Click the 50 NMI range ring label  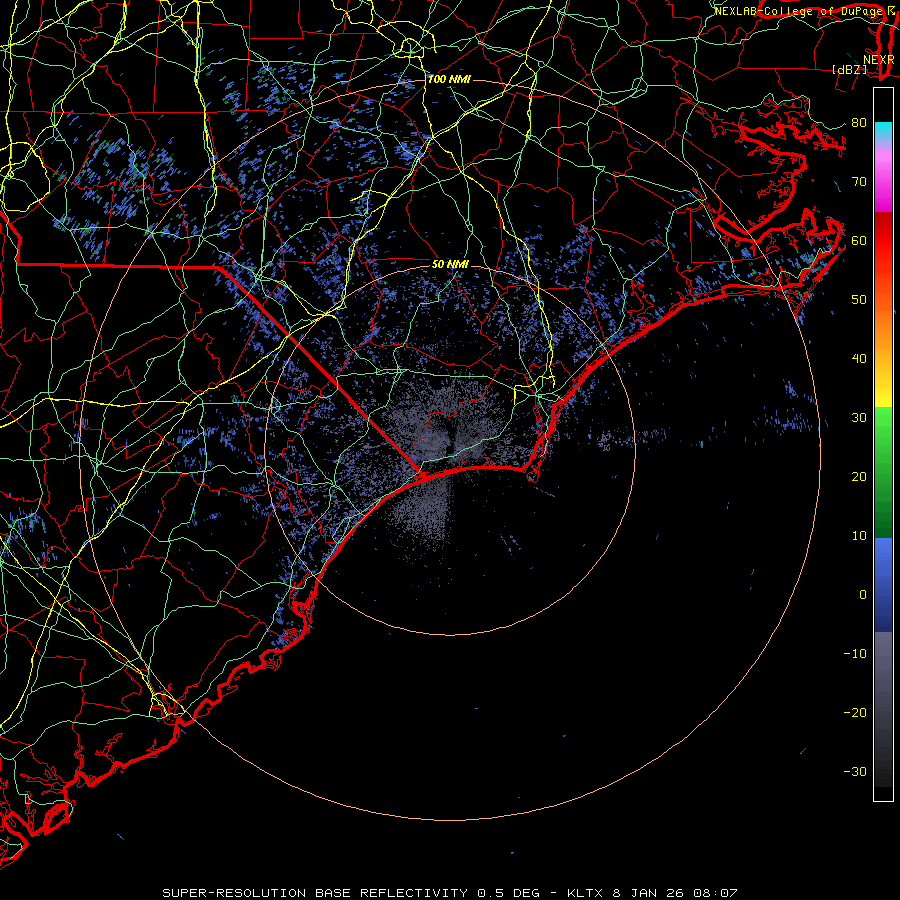[450, 264]
